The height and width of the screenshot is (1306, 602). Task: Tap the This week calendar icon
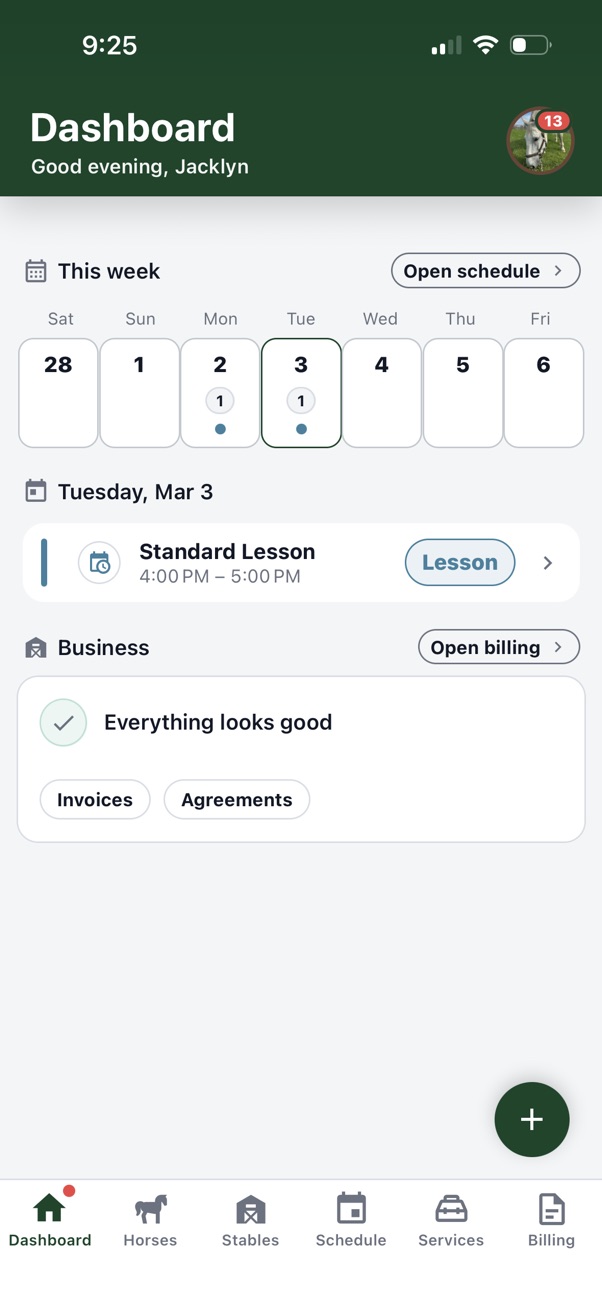[36, 271]
